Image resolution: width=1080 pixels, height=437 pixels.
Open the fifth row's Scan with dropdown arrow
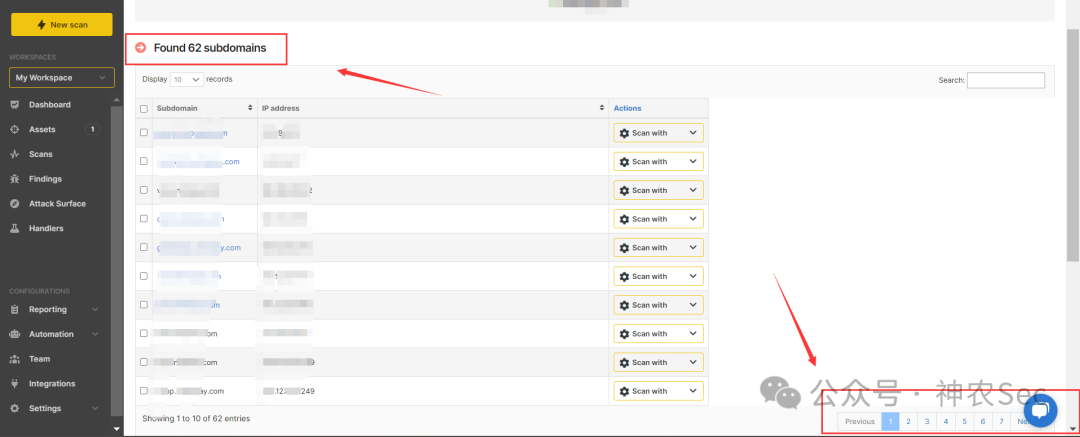coord(693,247)
